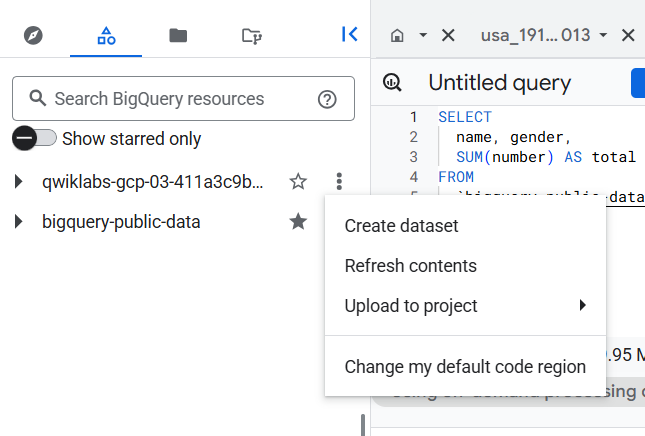Open the folder view tab icon
645x436 pixels.
[x=178, y=35]
